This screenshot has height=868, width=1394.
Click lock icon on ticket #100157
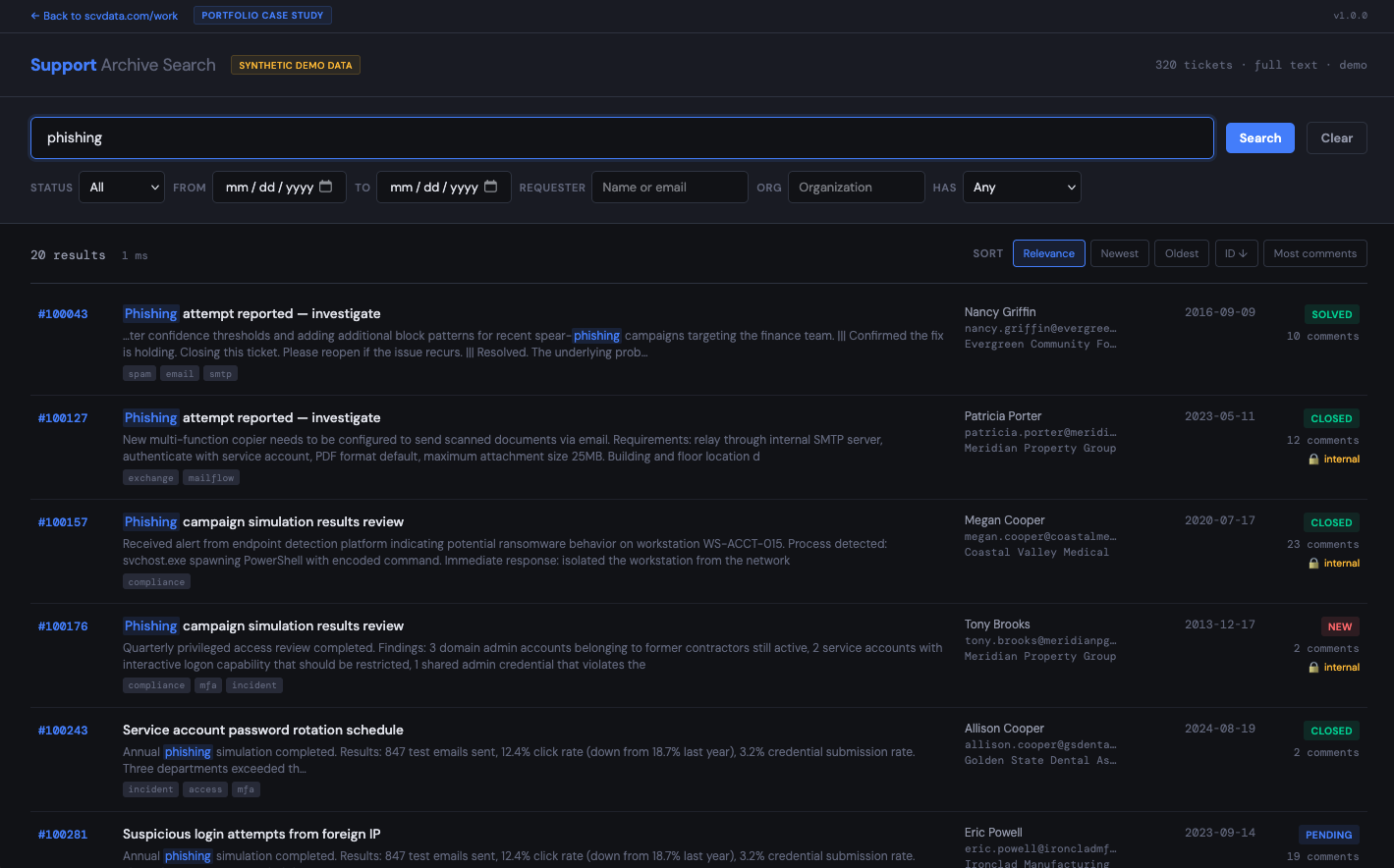click(1313, 564)
